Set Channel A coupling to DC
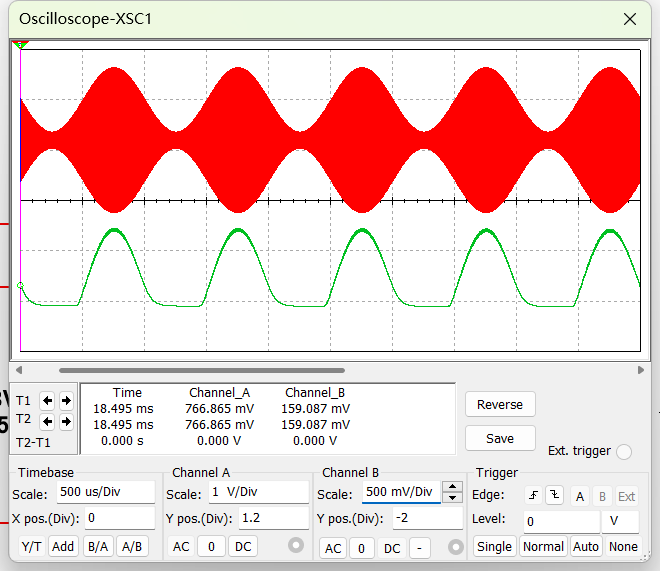 point(243,546)
